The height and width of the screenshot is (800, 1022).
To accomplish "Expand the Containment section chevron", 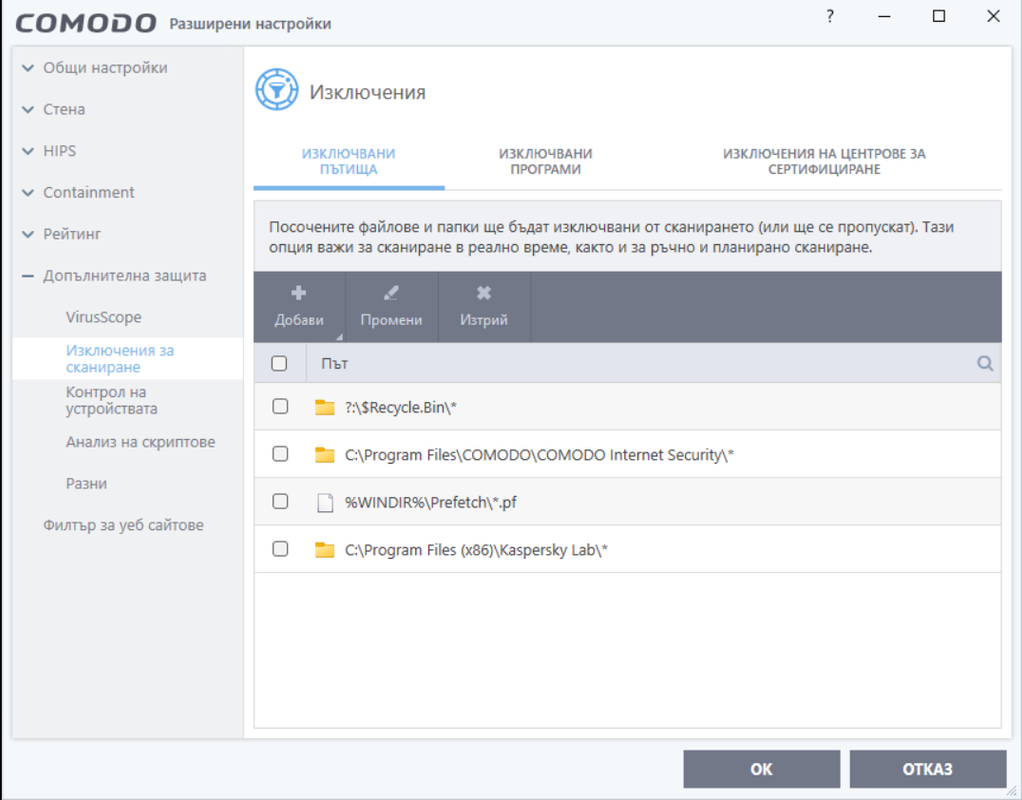I will click(27, 193).
